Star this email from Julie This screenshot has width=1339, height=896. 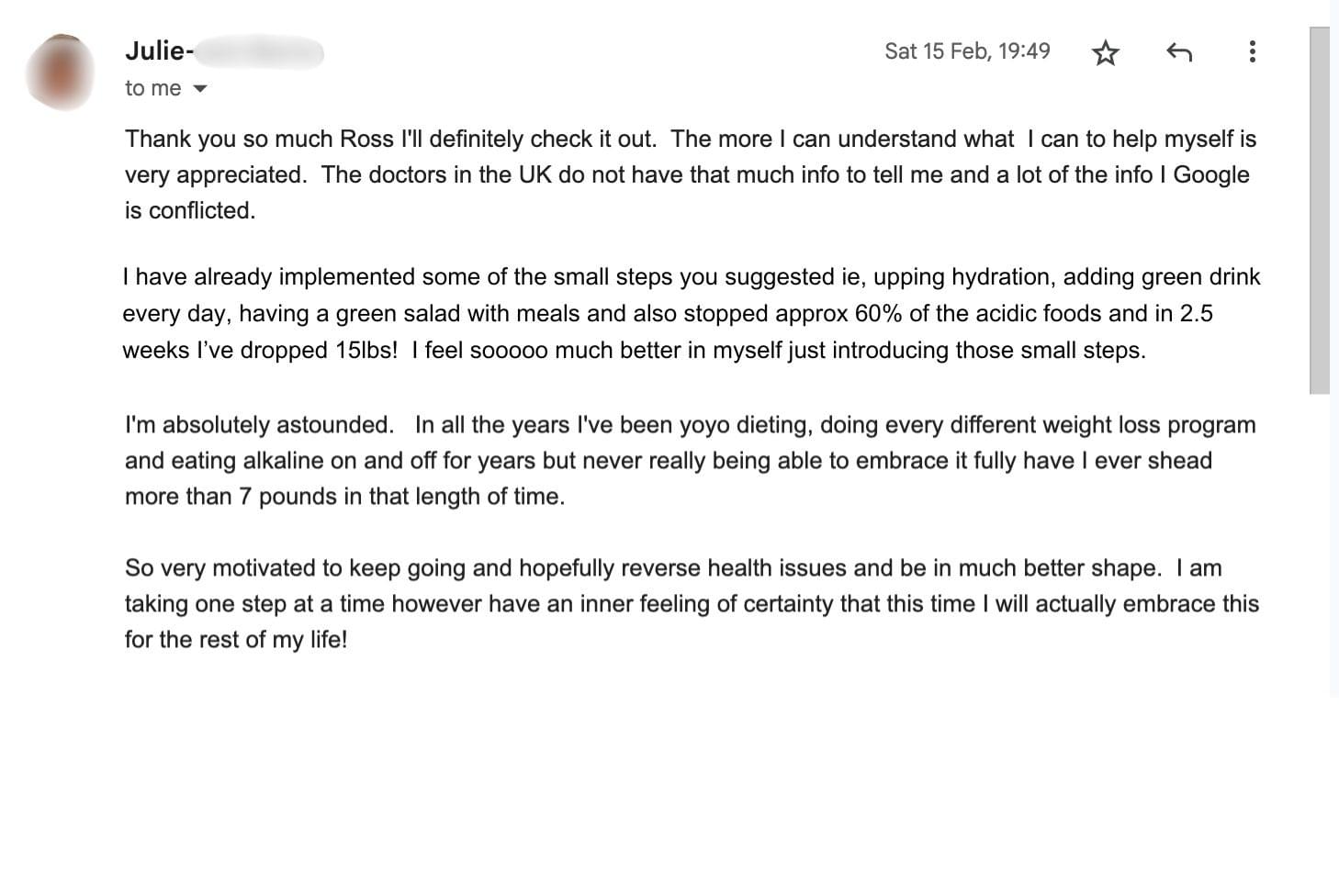click(x=1106, y=52)
